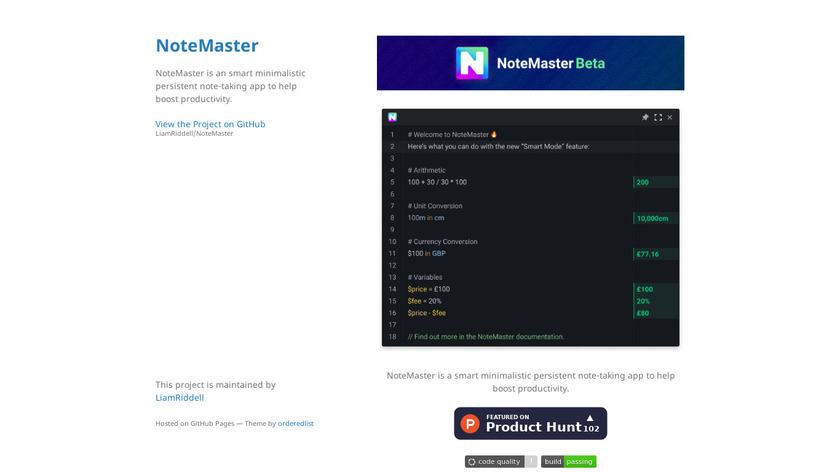Click the Product Hunt P logo
Screen dimensions: 840x472
coord(470,424)
